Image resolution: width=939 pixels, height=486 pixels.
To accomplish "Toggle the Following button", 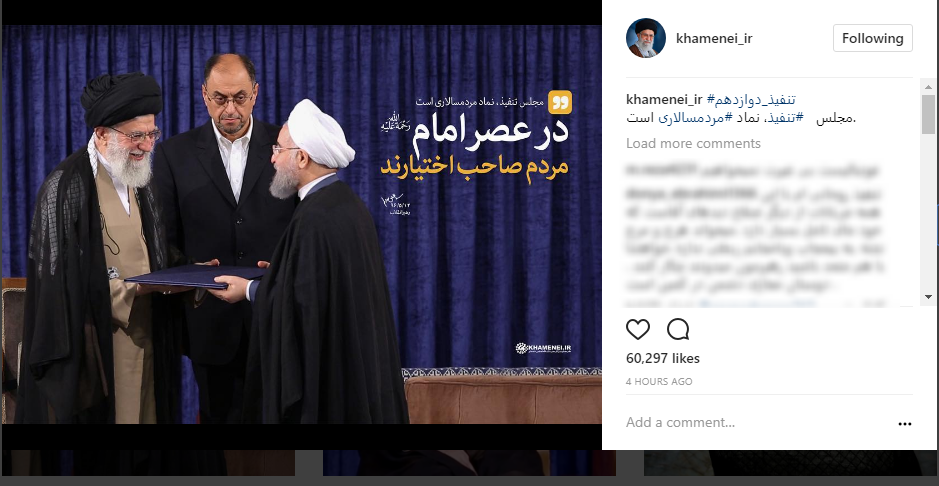I will point(873,38).
